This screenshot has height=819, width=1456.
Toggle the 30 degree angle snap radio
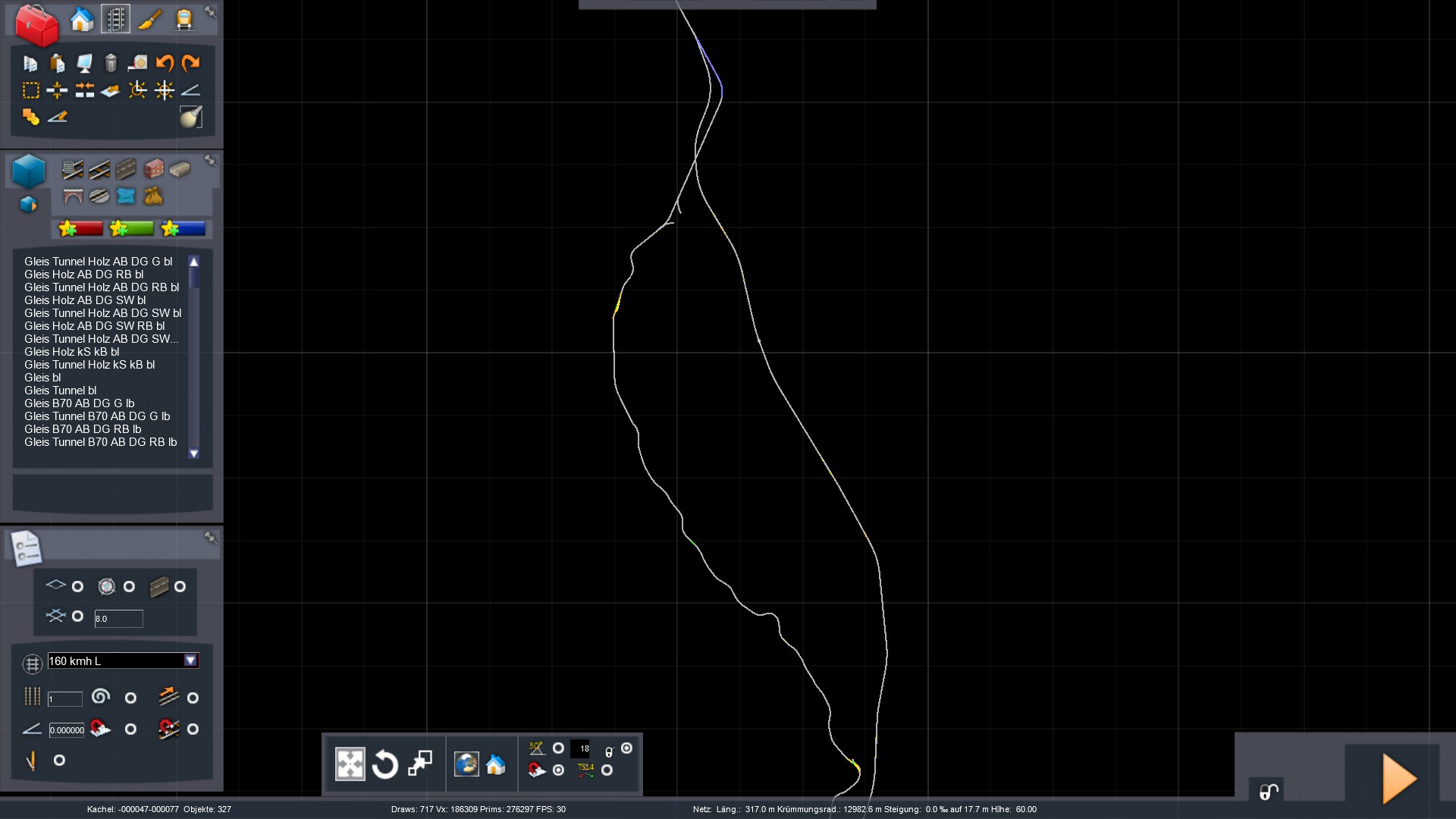click(558, 748)
